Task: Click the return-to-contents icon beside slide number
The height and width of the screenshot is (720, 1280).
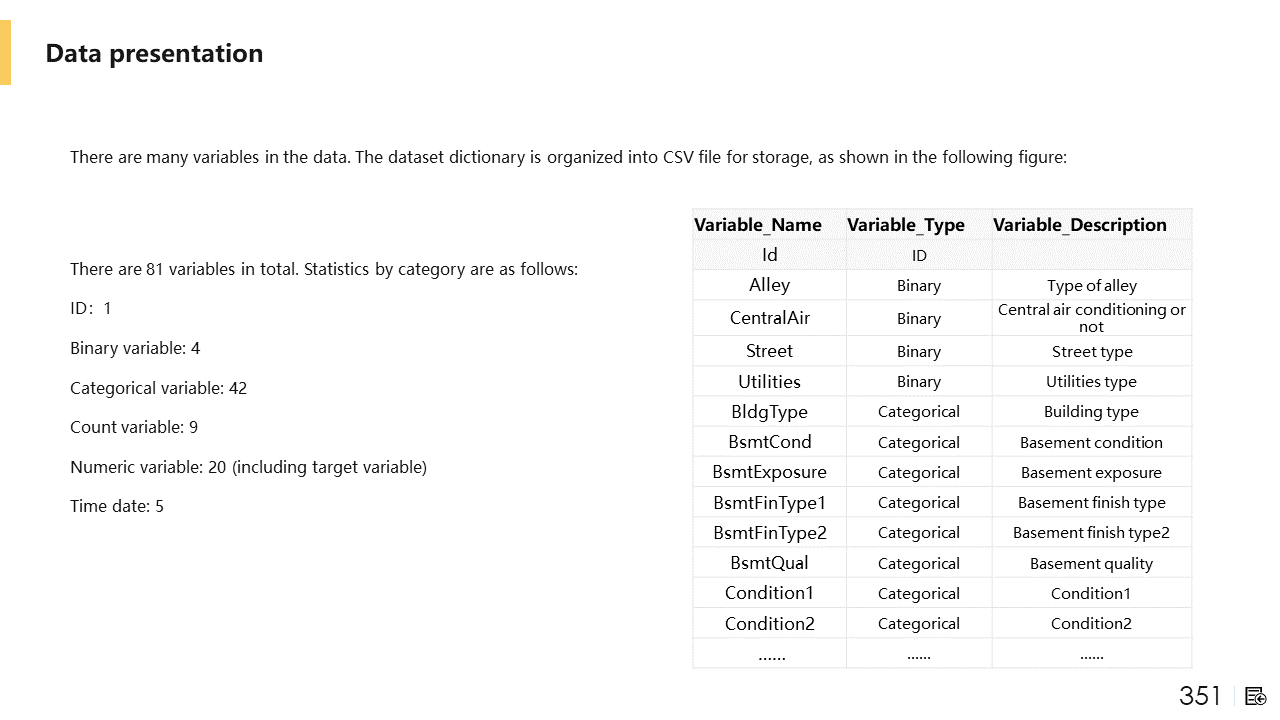Action: click(x=1256, y=696)
